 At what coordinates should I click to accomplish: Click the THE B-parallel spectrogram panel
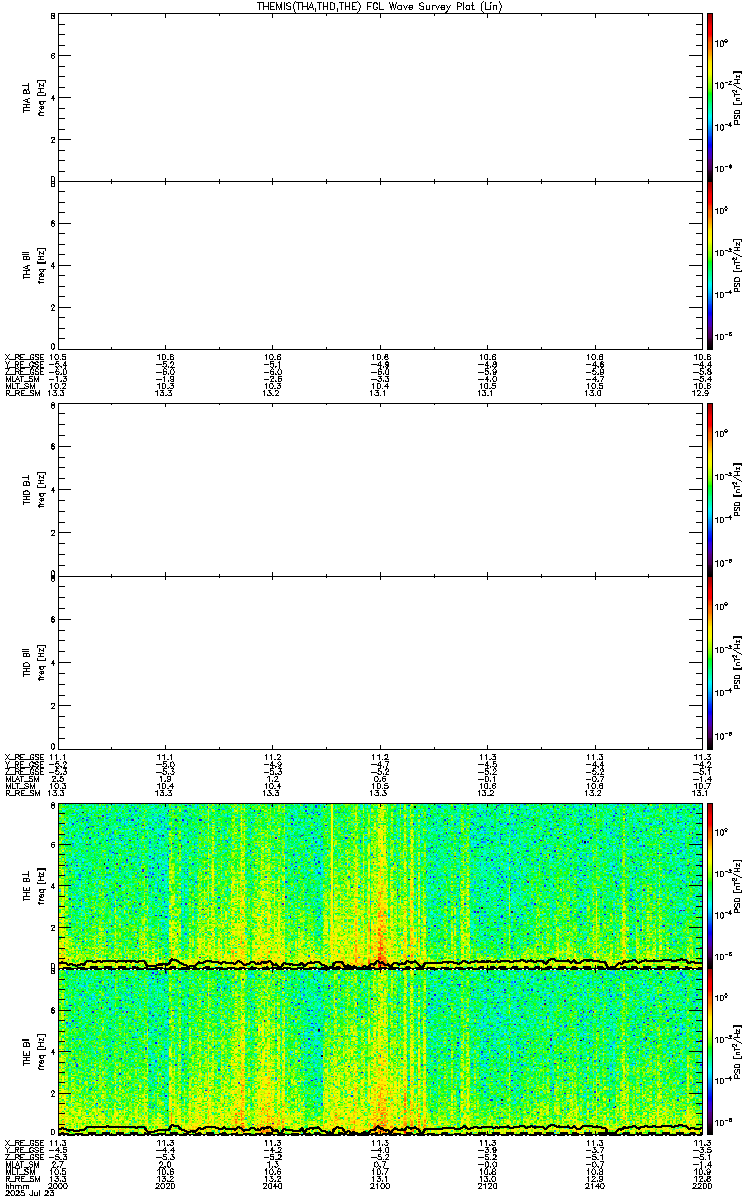tap(381, 1052)
